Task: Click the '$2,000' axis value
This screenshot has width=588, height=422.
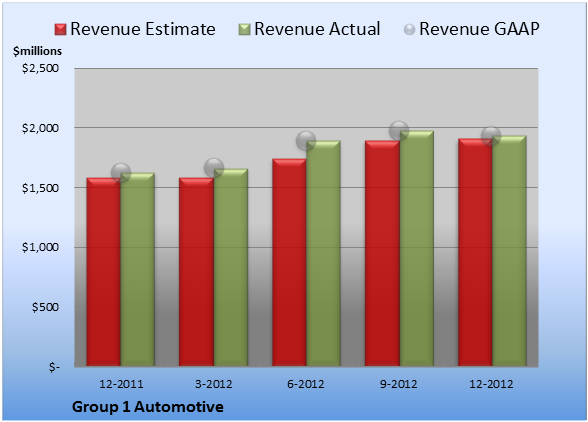Action: [x=40, y=128]
